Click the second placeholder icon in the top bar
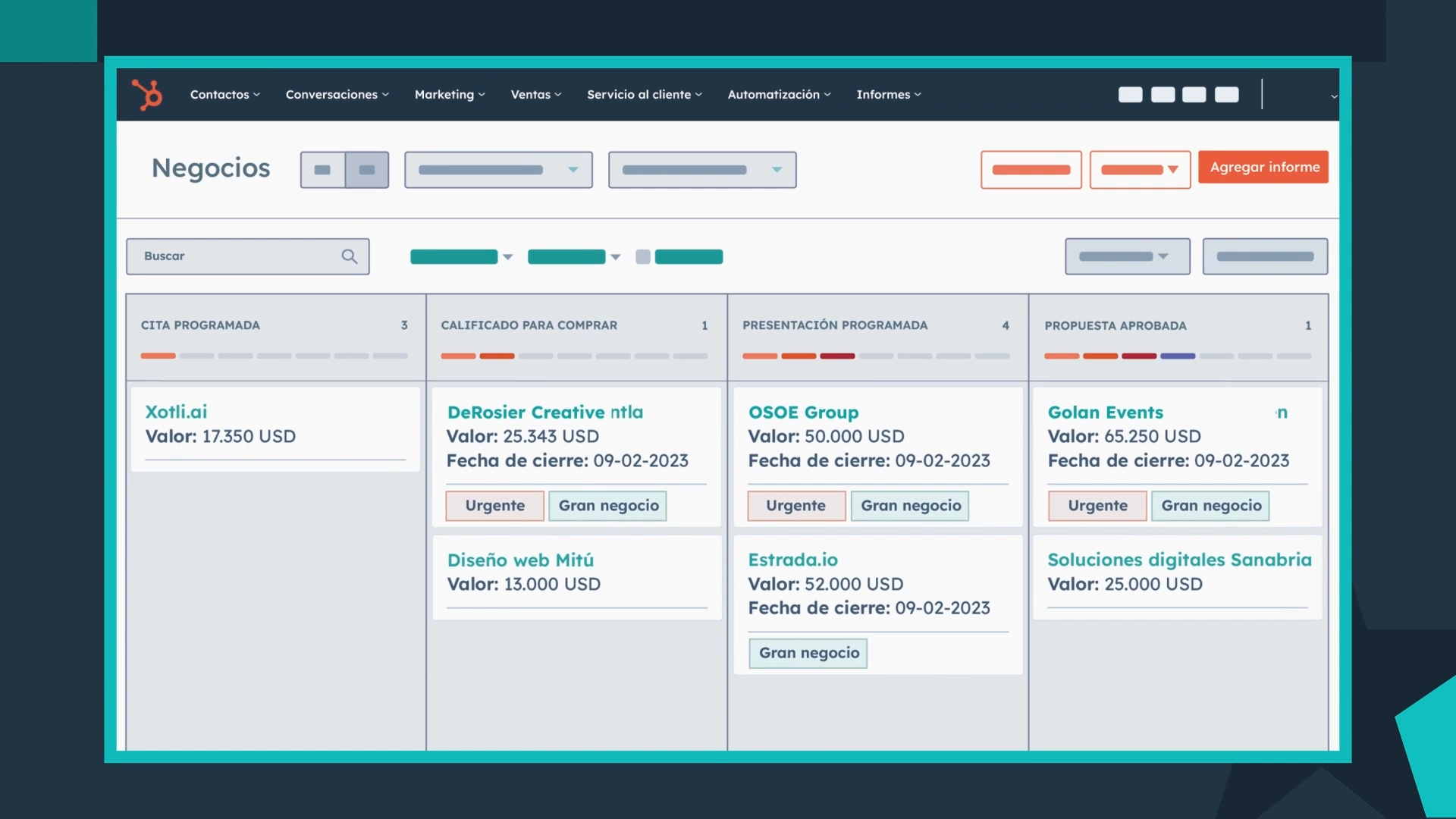Image resolution: width=1456 pixels, height=819 pixels. pos(1163,95)
